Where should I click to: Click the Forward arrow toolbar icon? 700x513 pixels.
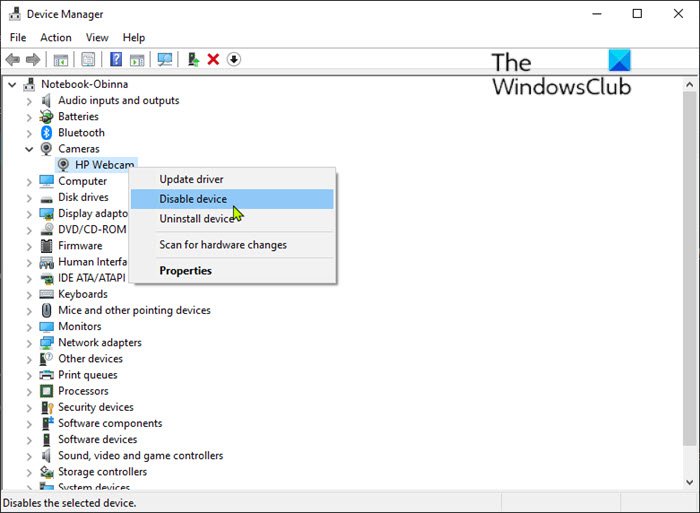(33, 59)
